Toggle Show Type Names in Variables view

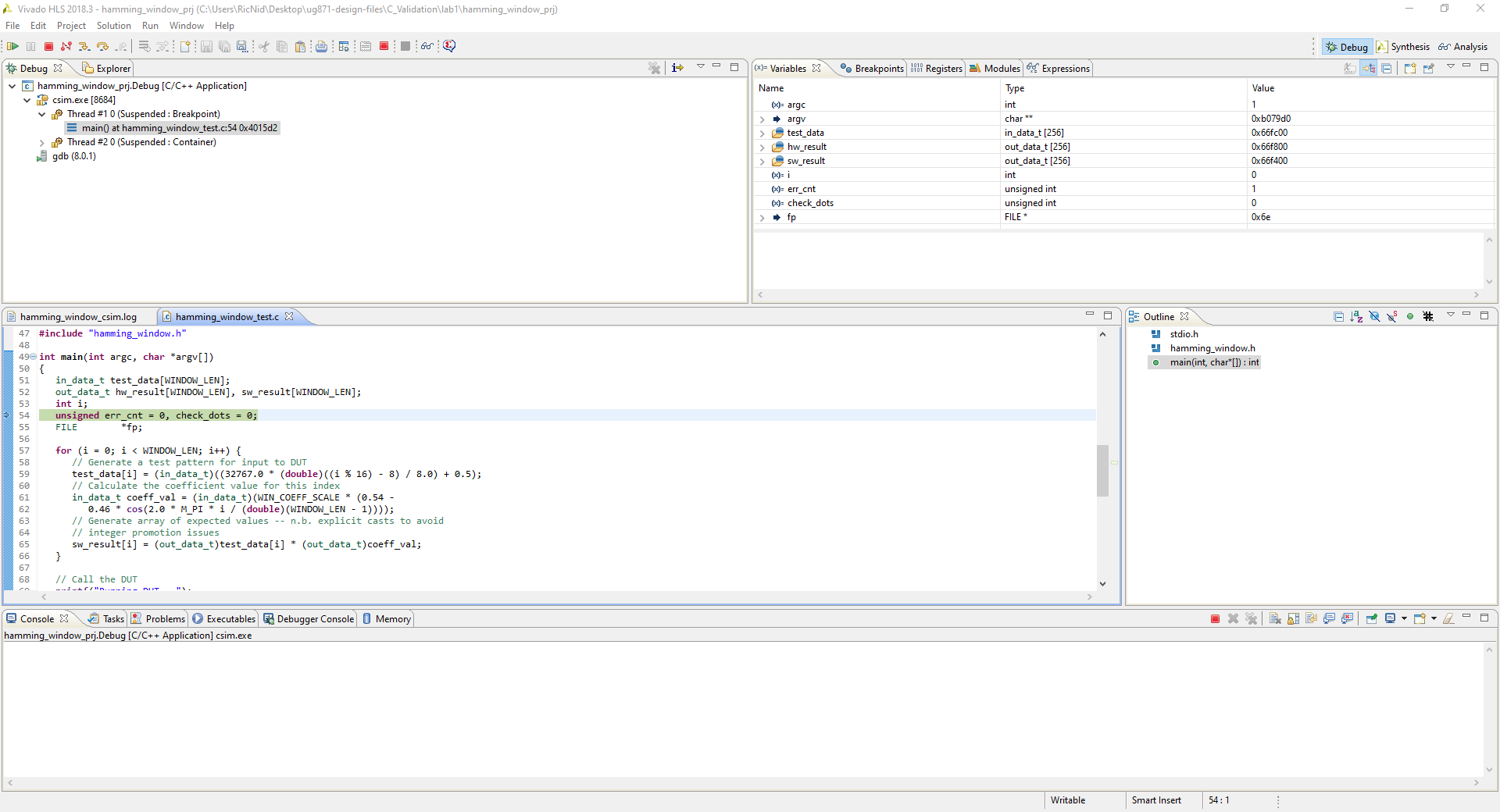(x=1350, y=69)
